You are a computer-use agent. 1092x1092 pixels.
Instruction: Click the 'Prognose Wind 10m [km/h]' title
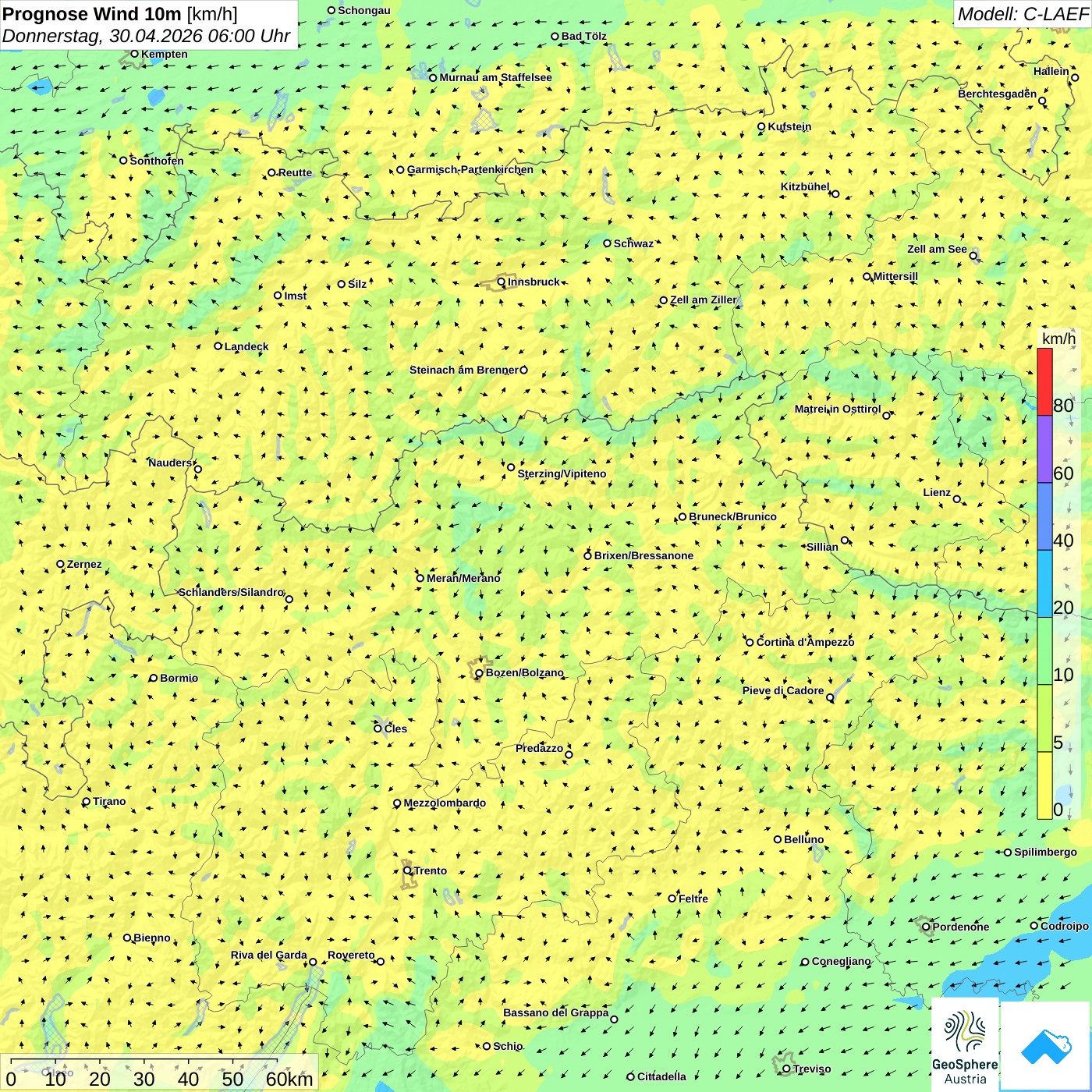(120, 13)
